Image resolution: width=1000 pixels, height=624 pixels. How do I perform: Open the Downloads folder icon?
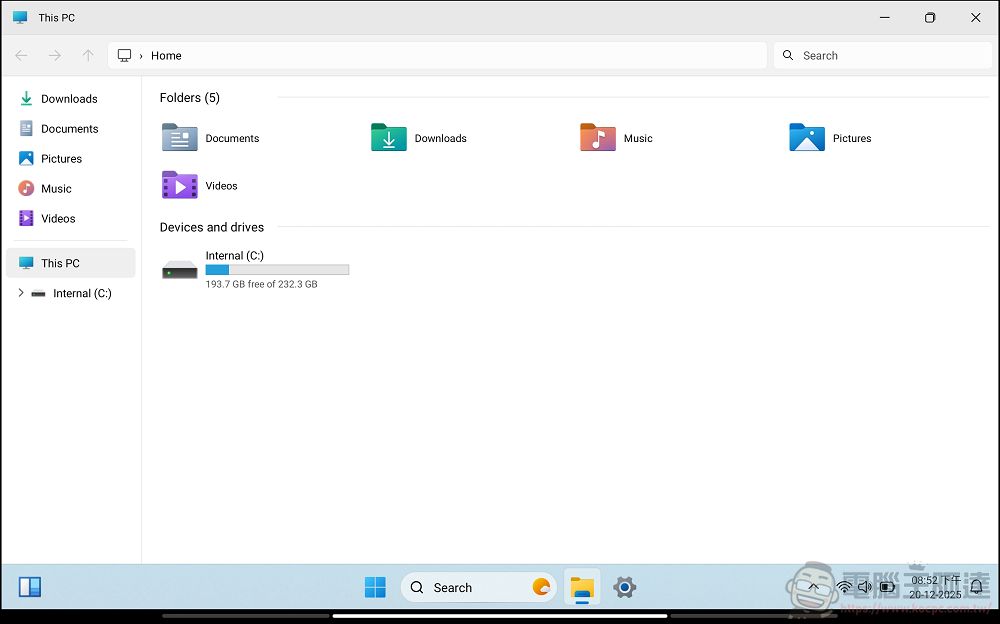pyautogui.click(x=388, y=137)
